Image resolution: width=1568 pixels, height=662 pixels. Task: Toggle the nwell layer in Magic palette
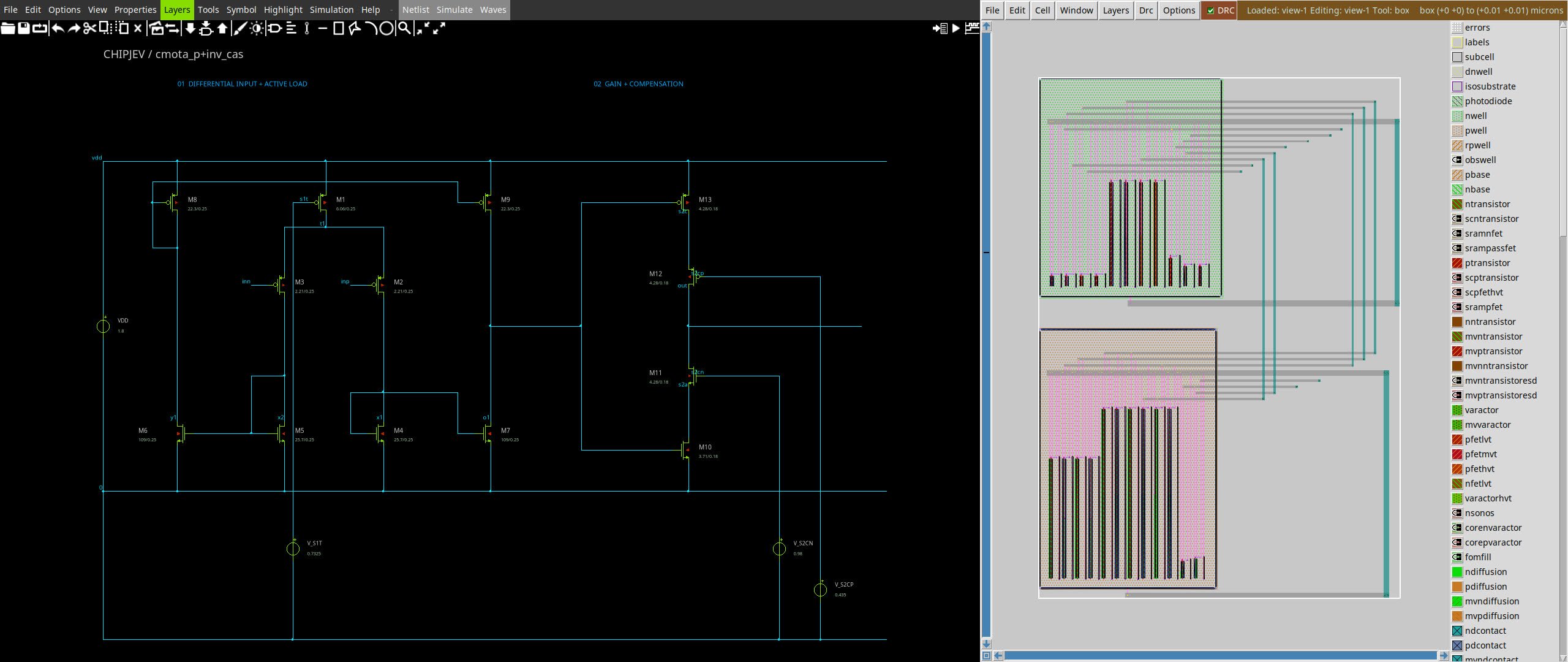pyautogui.click(x=1457, y=116)
